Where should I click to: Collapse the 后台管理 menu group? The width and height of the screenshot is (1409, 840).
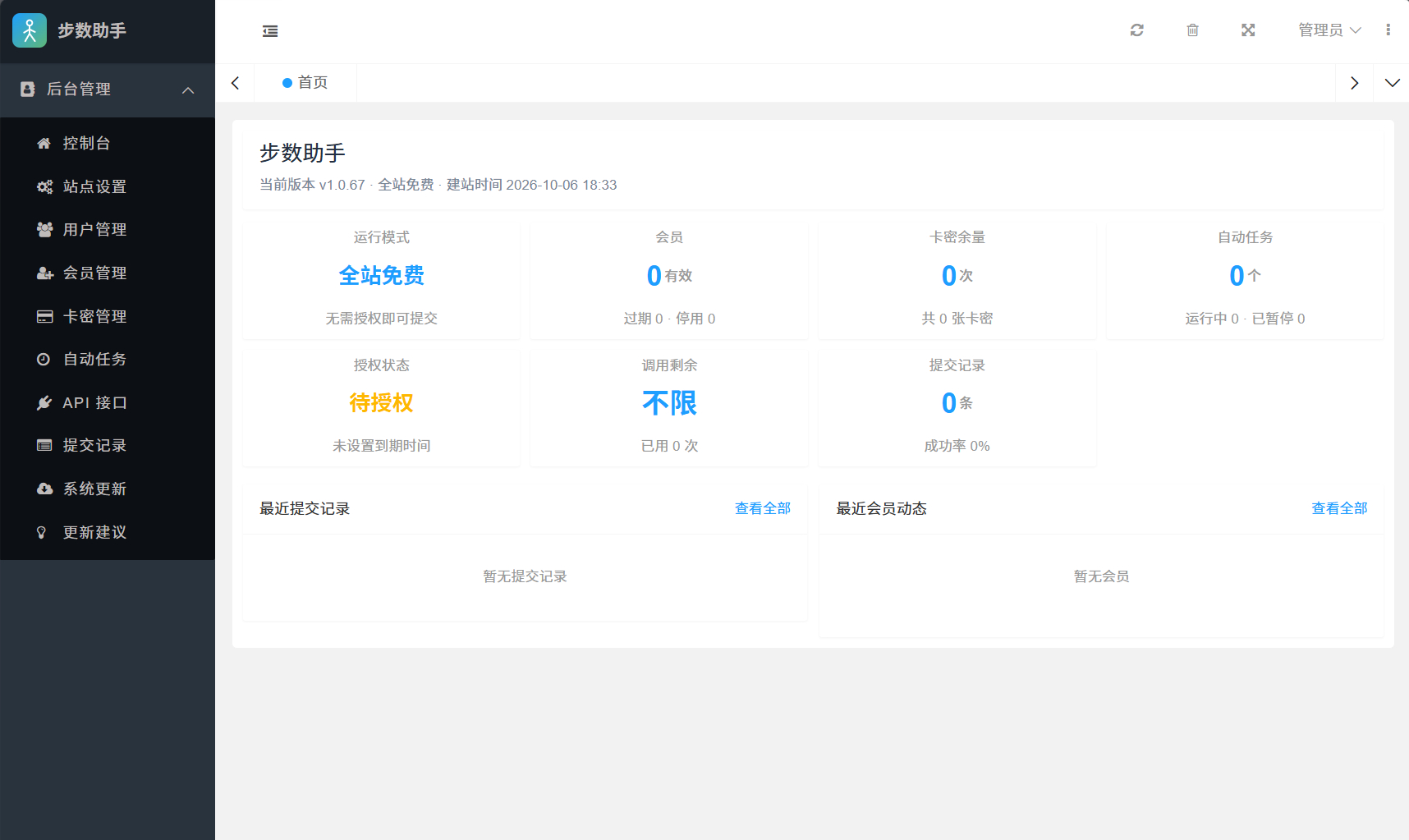click(108, 90)
